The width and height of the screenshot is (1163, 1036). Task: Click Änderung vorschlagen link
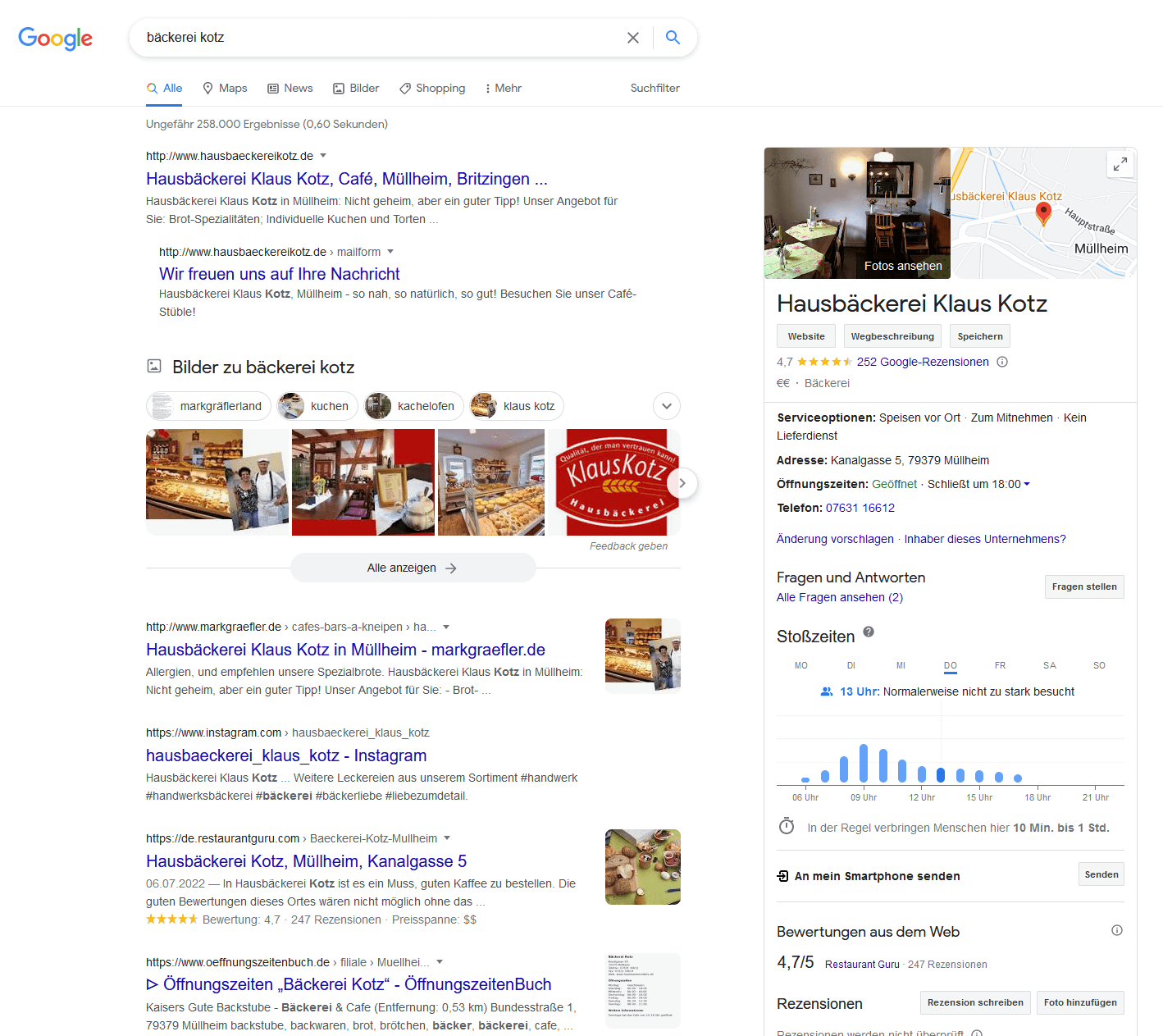835,539
